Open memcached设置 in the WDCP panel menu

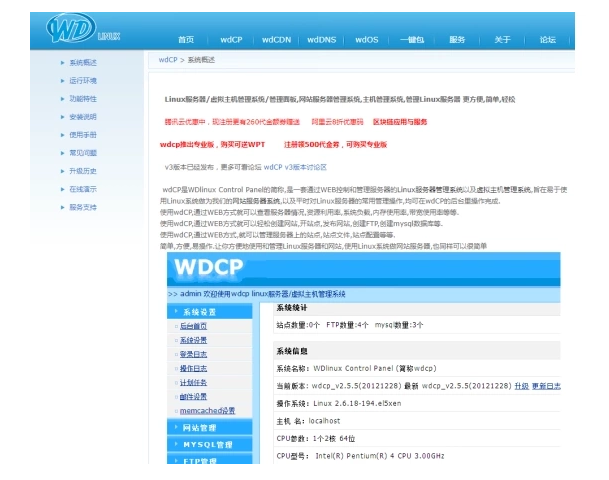click(x=207, y=410)
